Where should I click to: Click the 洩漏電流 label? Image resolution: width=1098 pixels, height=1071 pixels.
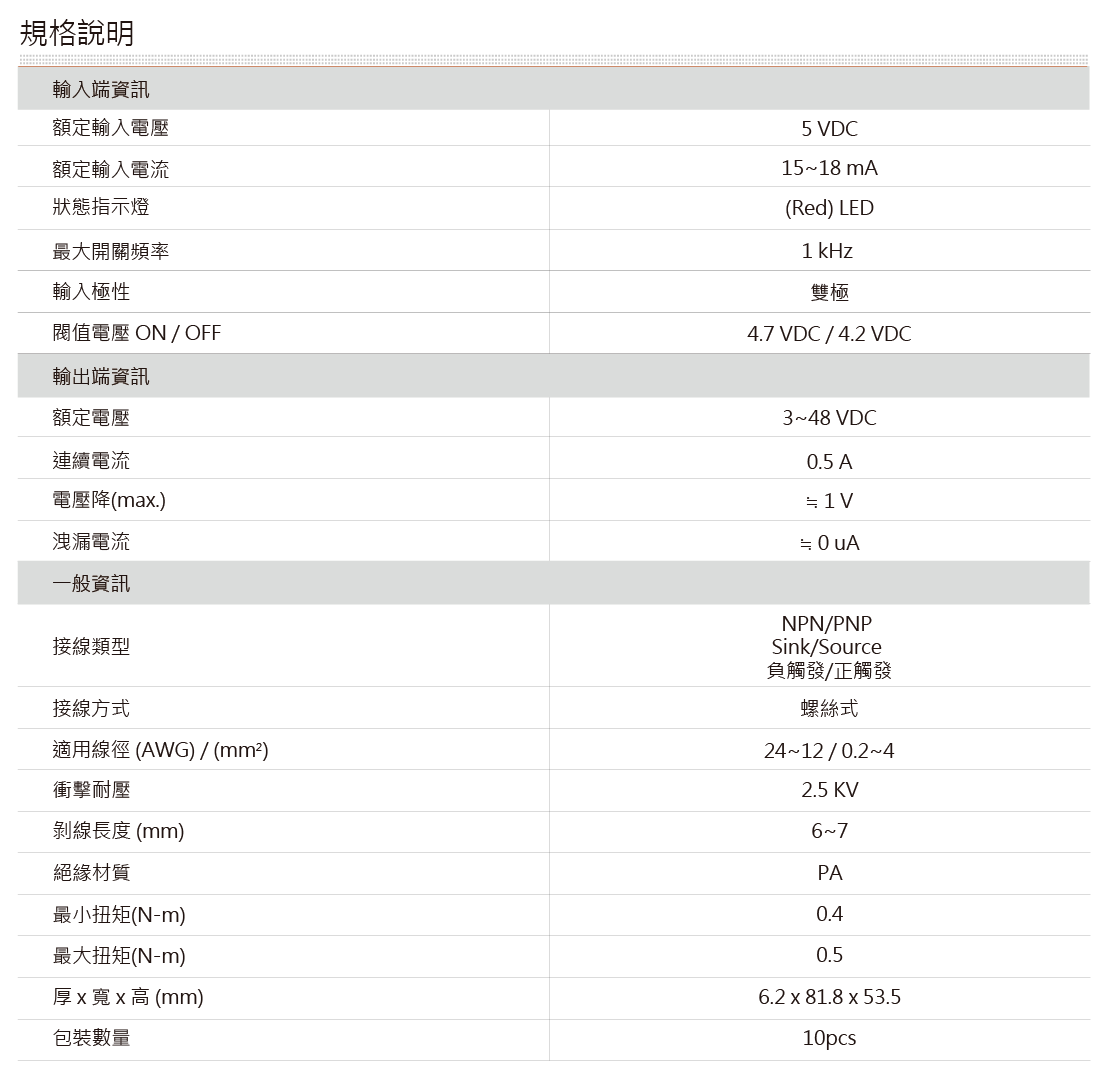[91, 541]
